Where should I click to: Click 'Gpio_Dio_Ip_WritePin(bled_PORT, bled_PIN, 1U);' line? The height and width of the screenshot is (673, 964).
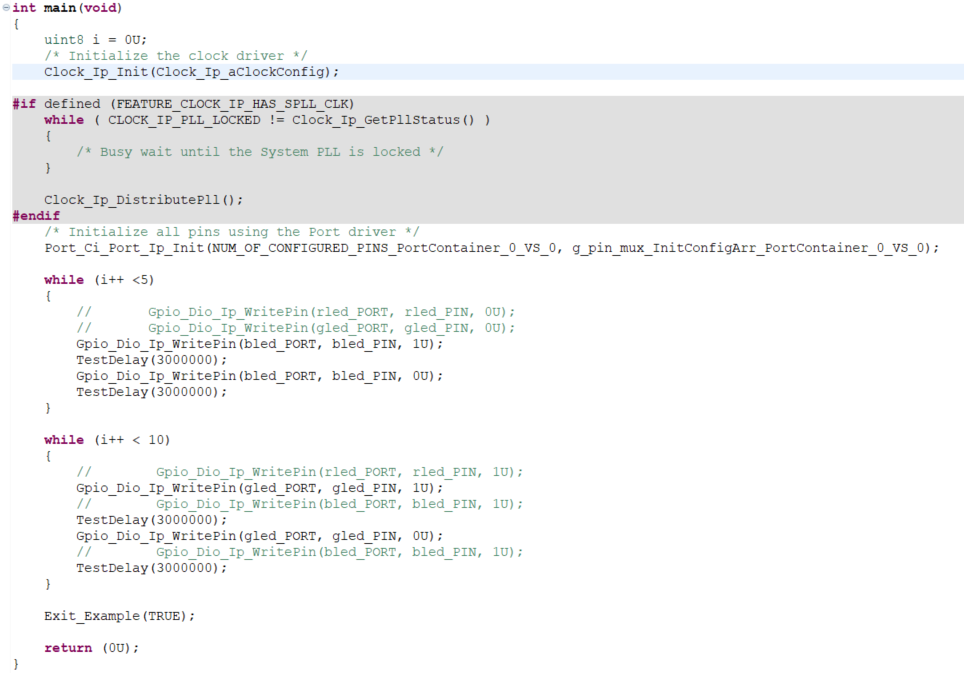click(x=259, y=344)
